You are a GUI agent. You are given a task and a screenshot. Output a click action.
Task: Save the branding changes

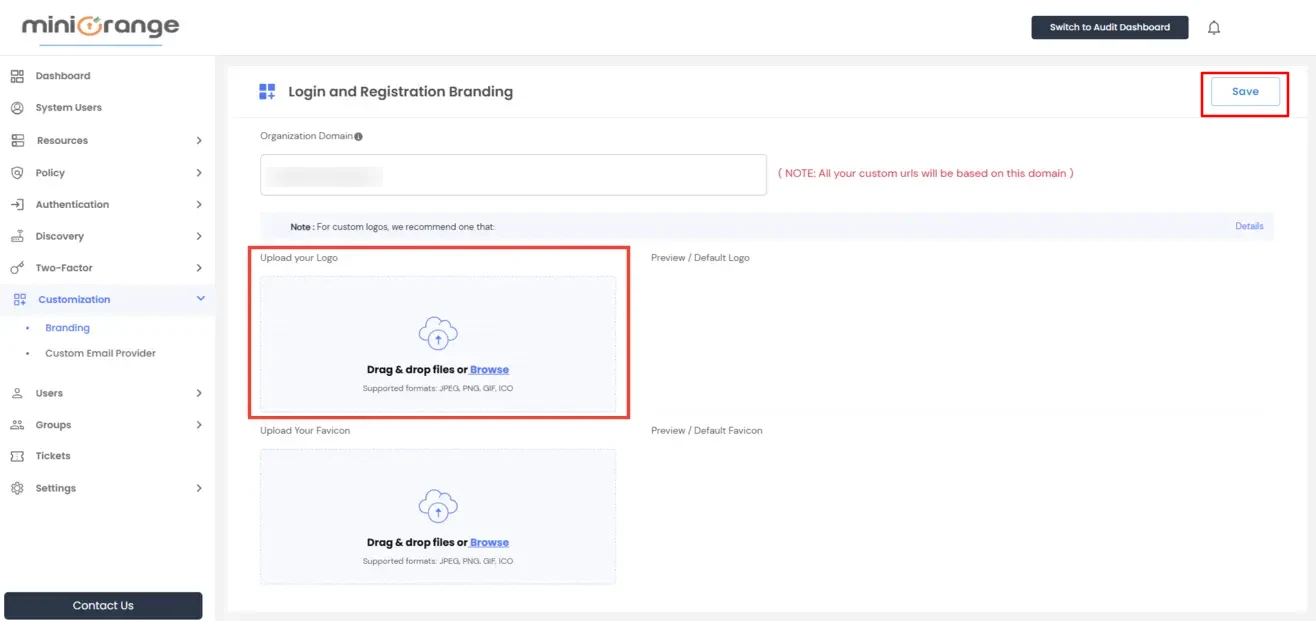pyautogui.click(x=1245, y=91)
